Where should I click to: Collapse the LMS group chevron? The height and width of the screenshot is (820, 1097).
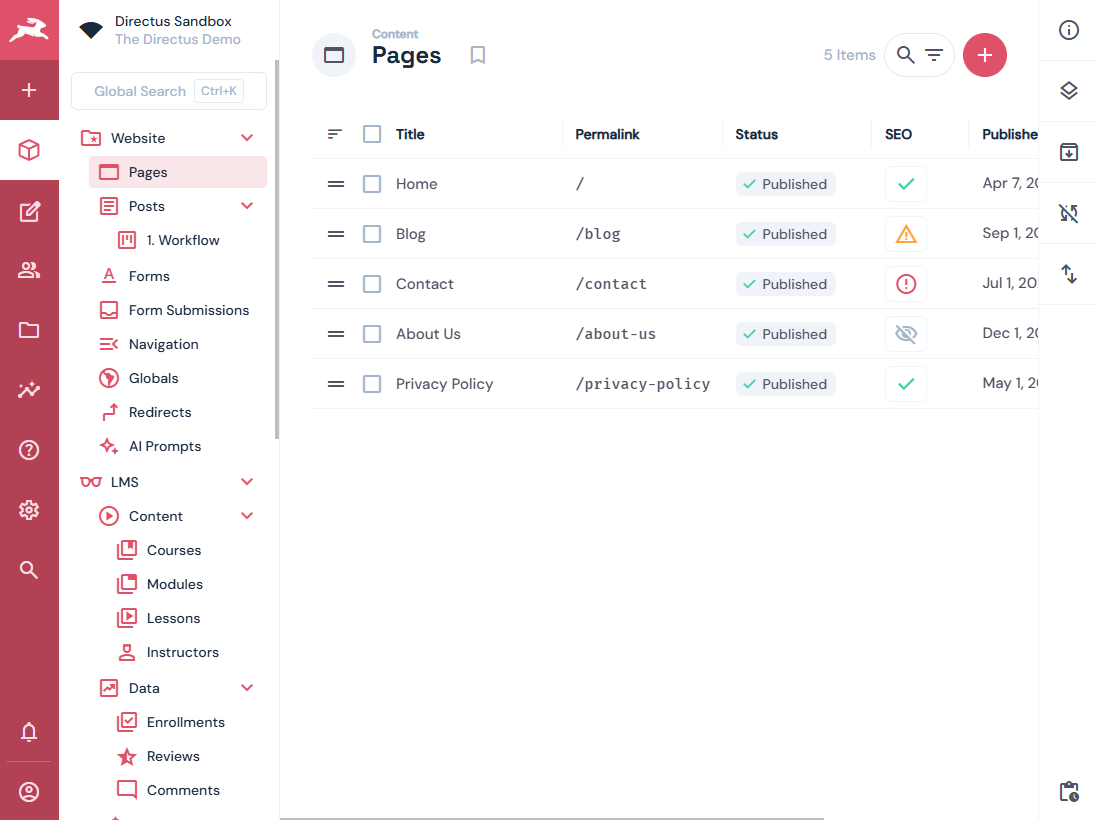(x=247, y=482)
